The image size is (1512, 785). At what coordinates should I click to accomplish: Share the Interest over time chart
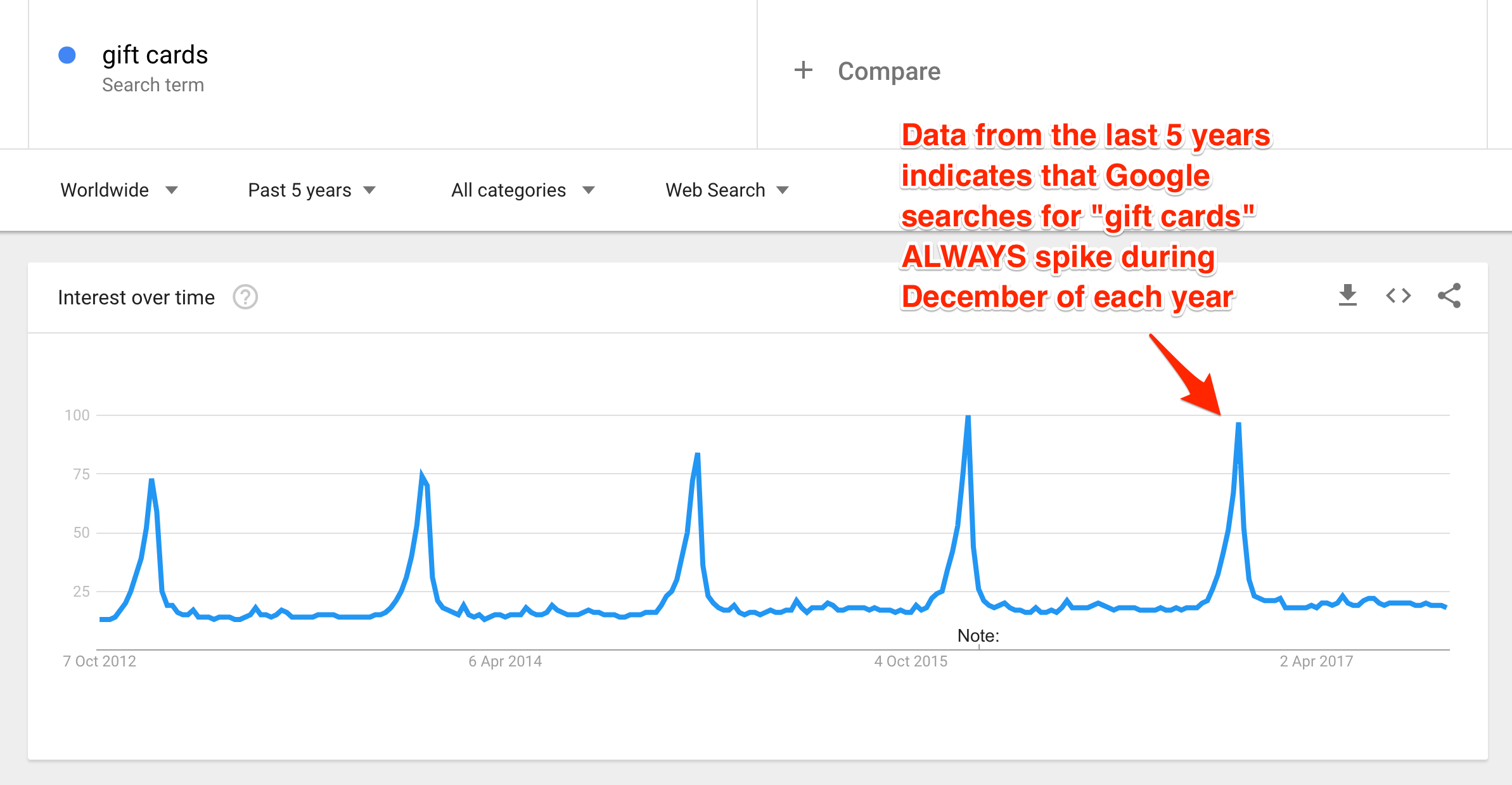click(x=1449, y=295)
